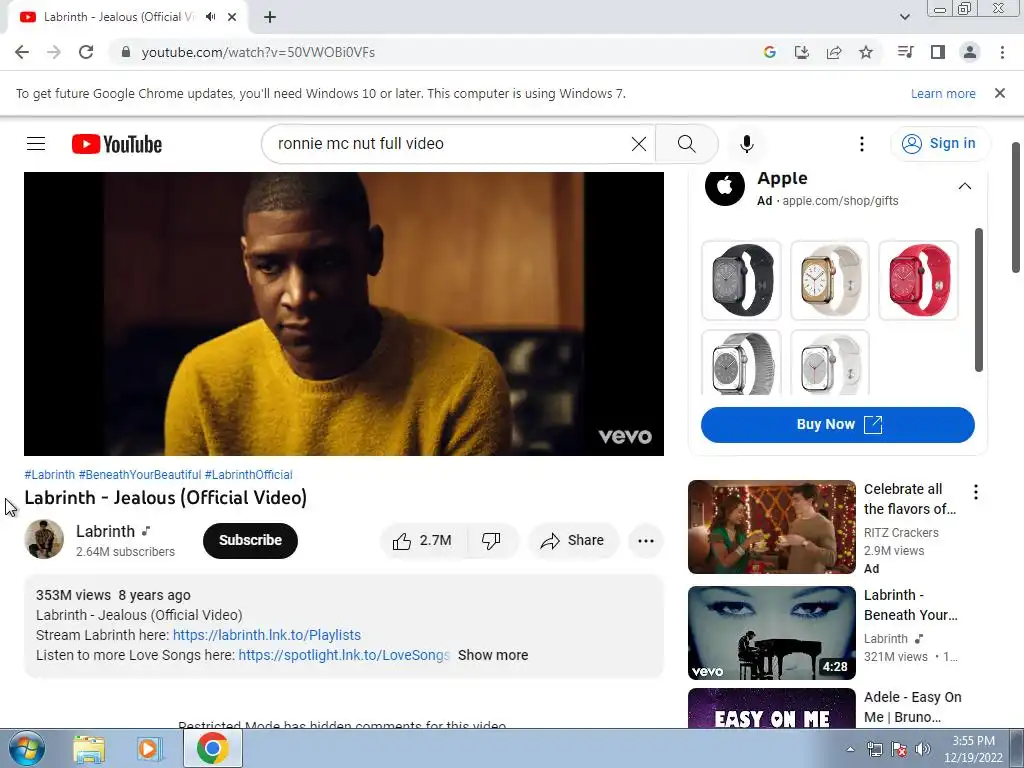Click the site lock icon in address bar
The width and height of the screenshot is (1024, 768).
(x=126, y=52)
